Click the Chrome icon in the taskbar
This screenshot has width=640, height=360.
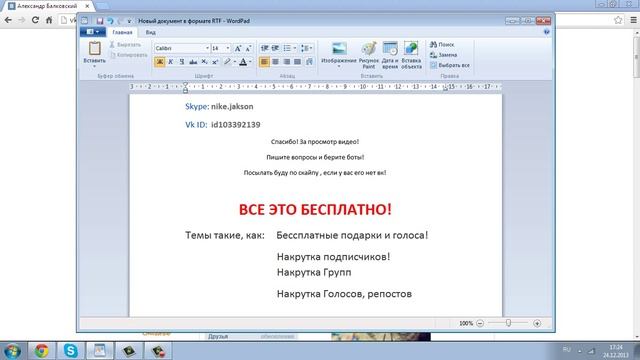click(x=41, y=351)
